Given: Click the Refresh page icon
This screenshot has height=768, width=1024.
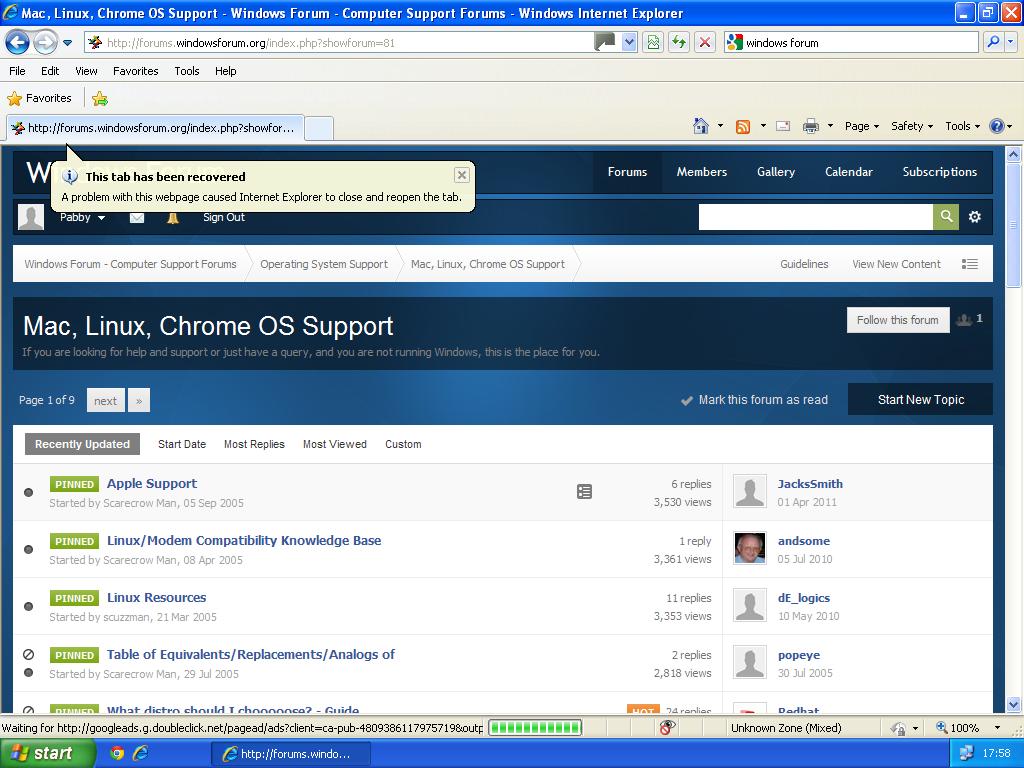Looking at the screenshot, I should point(679,43).
